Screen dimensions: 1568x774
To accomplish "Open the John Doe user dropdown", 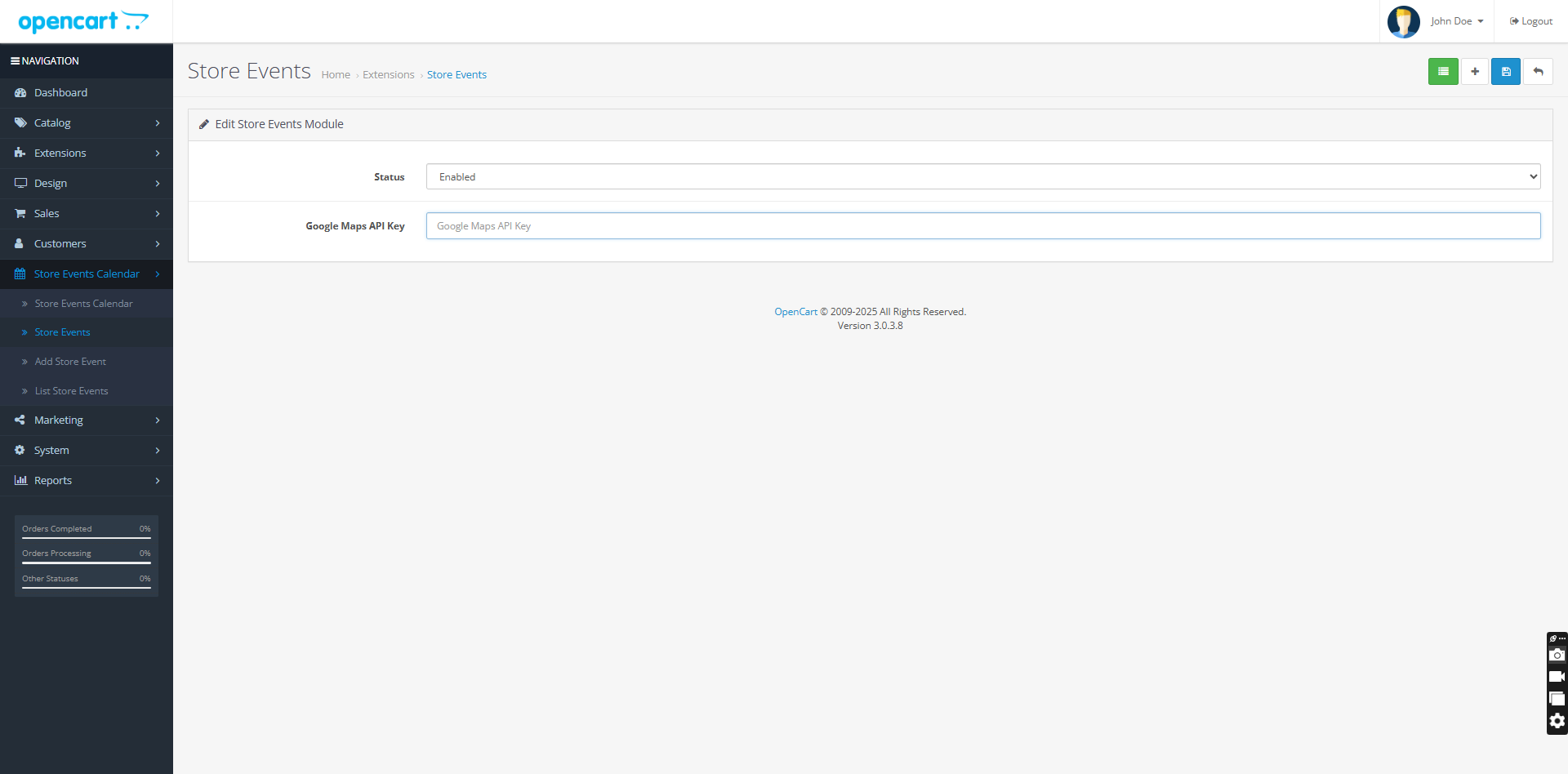I will pos(1457,21).
